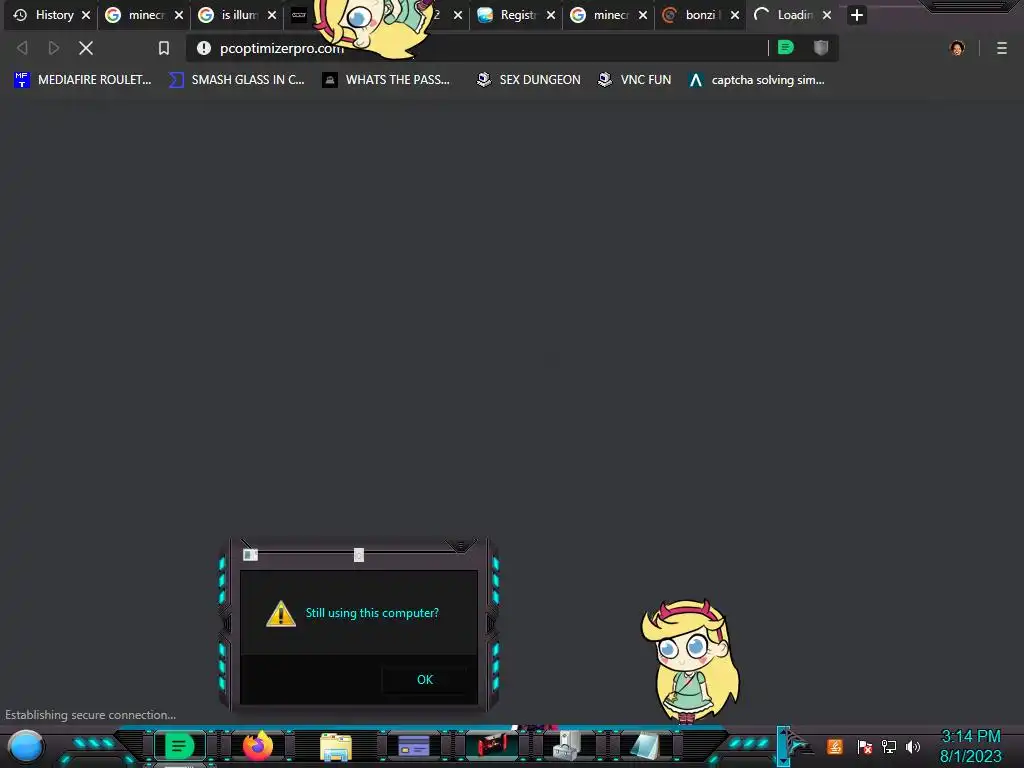Close the History tab
The height and width of the screenshot is (768, 1024).
coord(86,15)
